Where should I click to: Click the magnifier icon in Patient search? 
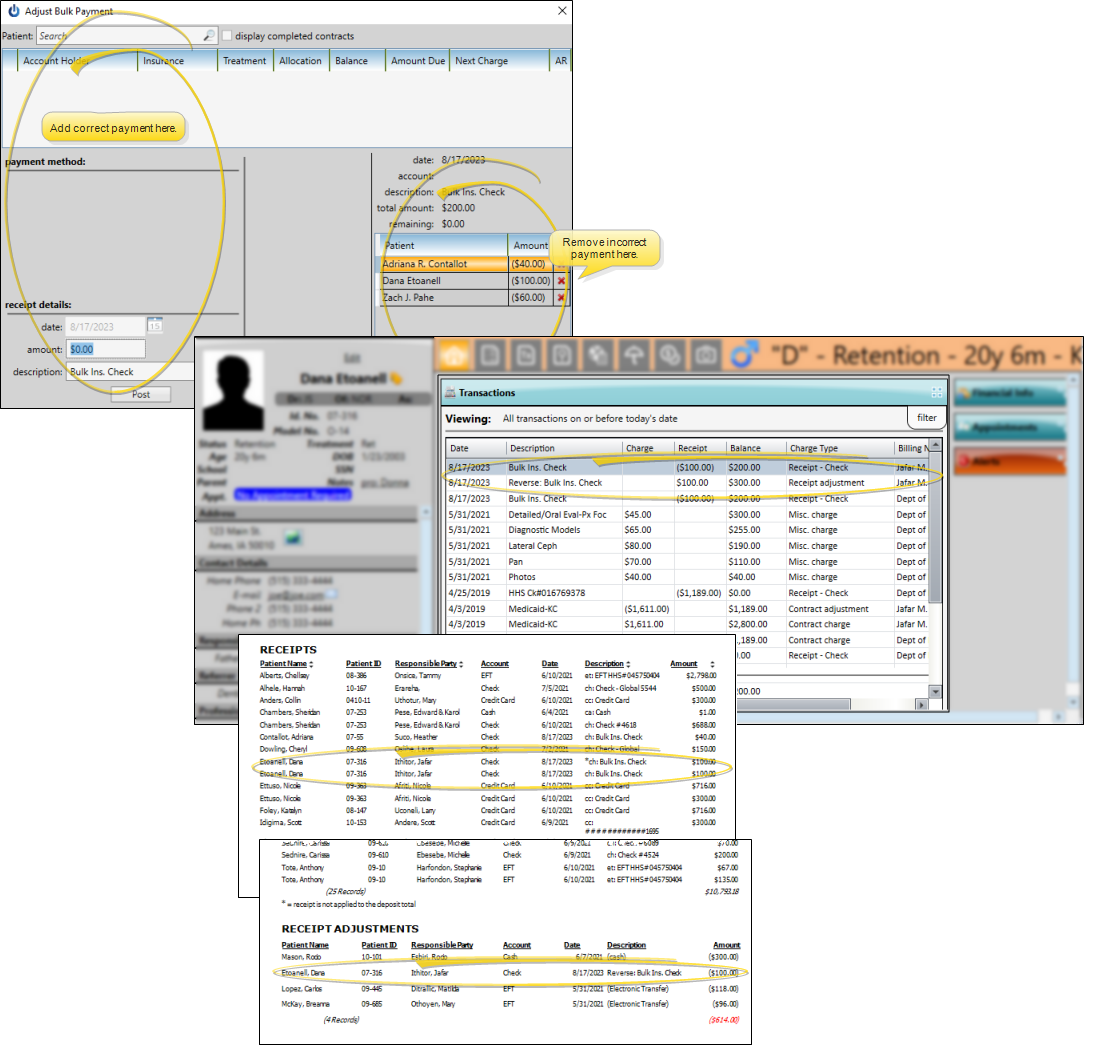coord(208,36)
